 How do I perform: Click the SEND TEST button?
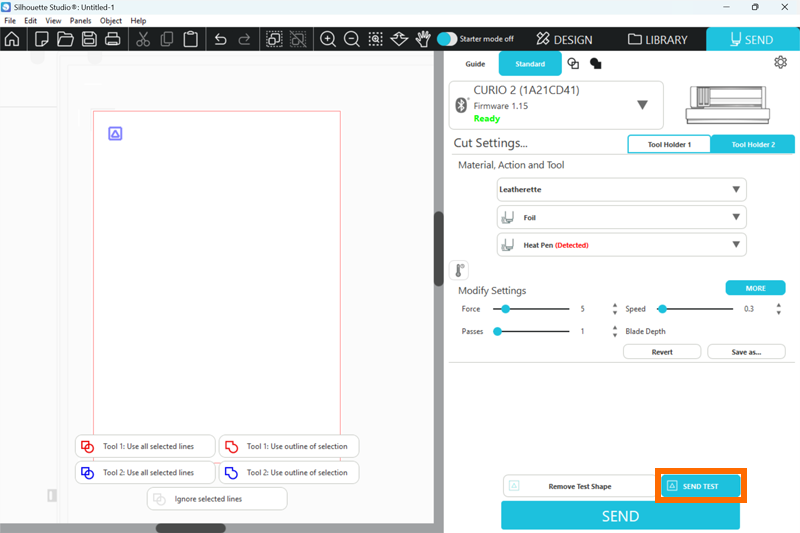(700, 486)
